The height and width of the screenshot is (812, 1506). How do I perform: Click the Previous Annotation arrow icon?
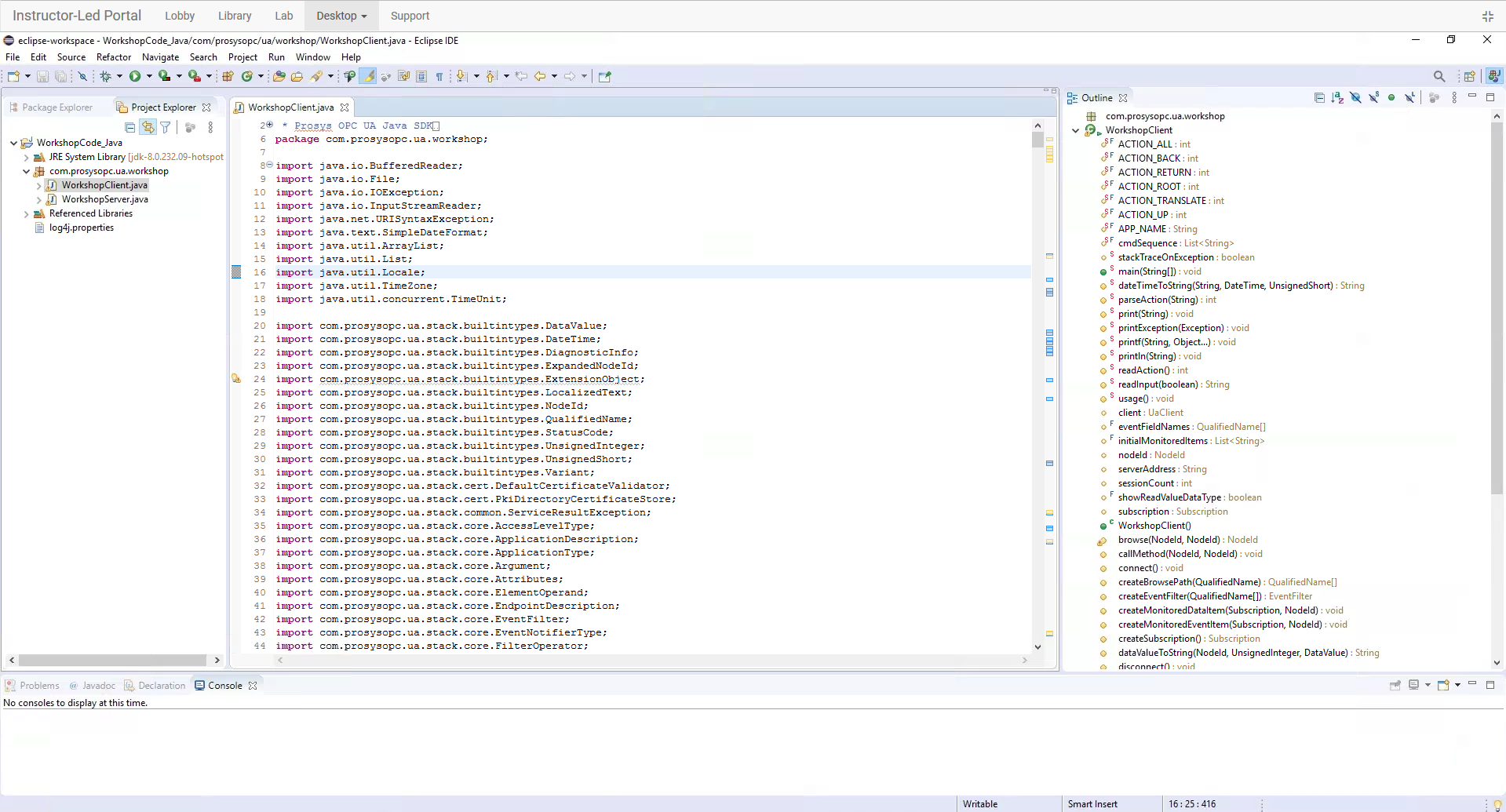click(491, 76)
